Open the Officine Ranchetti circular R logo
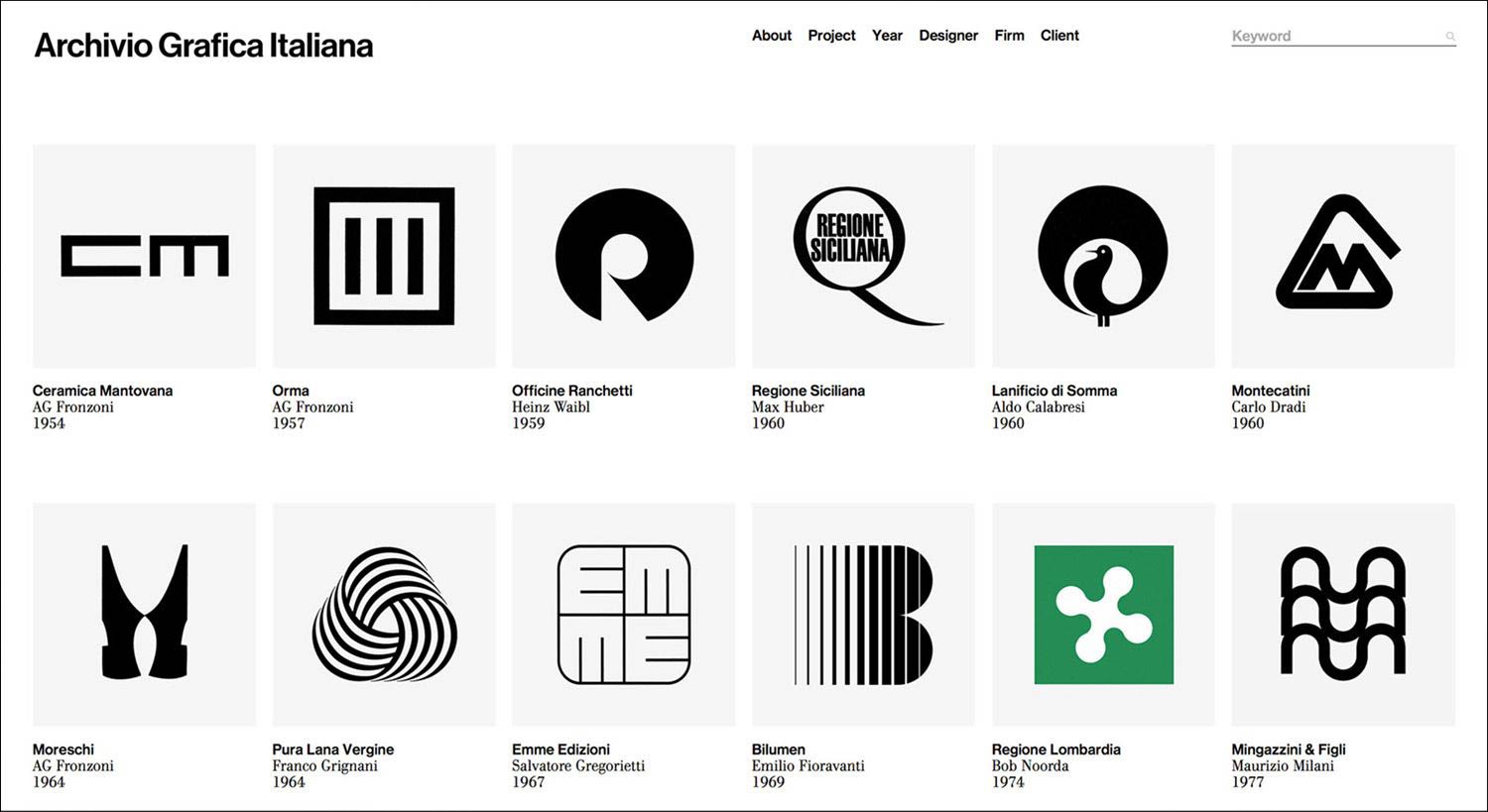 point(624,256)
